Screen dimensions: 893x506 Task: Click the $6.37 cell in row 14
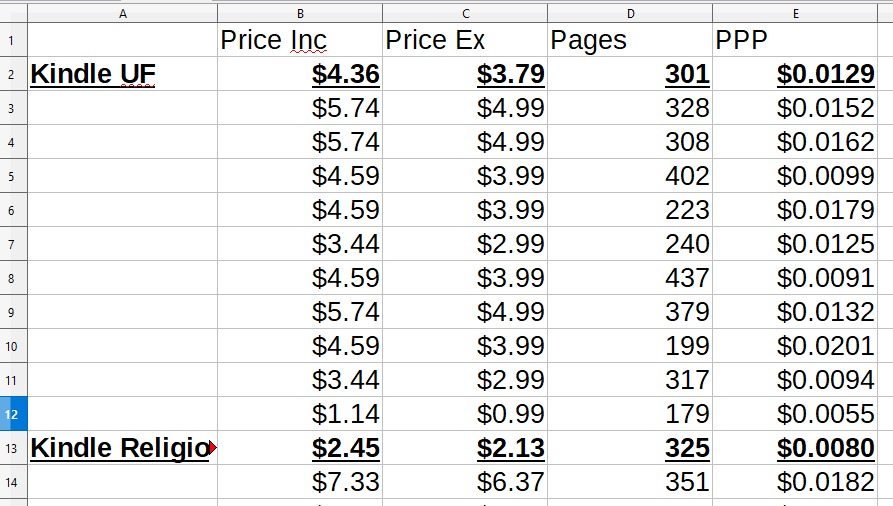[465, 482]
